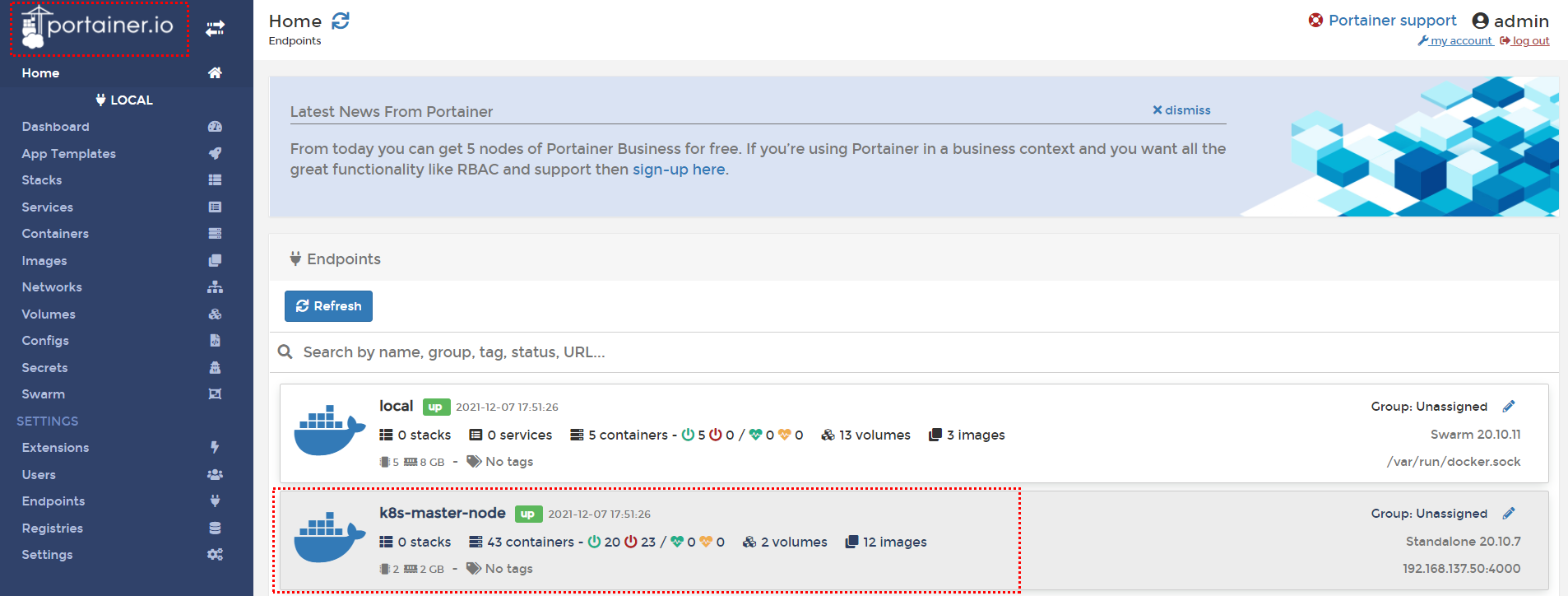This screenshot has width=1568, height=596.
Task: Open Configs in the sidebar
Action: [x=45, y=341]
